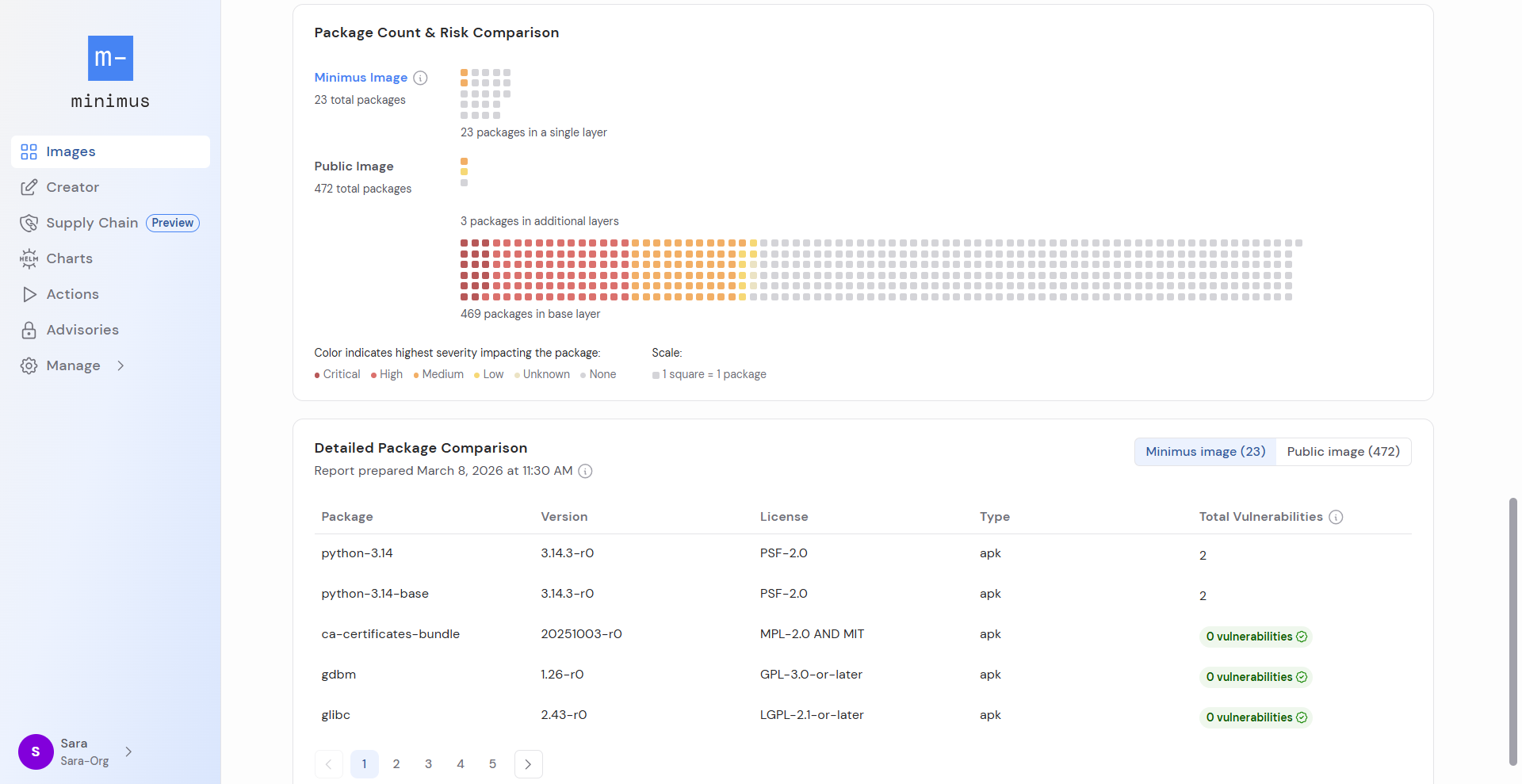Image resolution: width=1522 pixels, height=784 pixels.
Task: Click the python-3.14 package name
Action: 358,553
